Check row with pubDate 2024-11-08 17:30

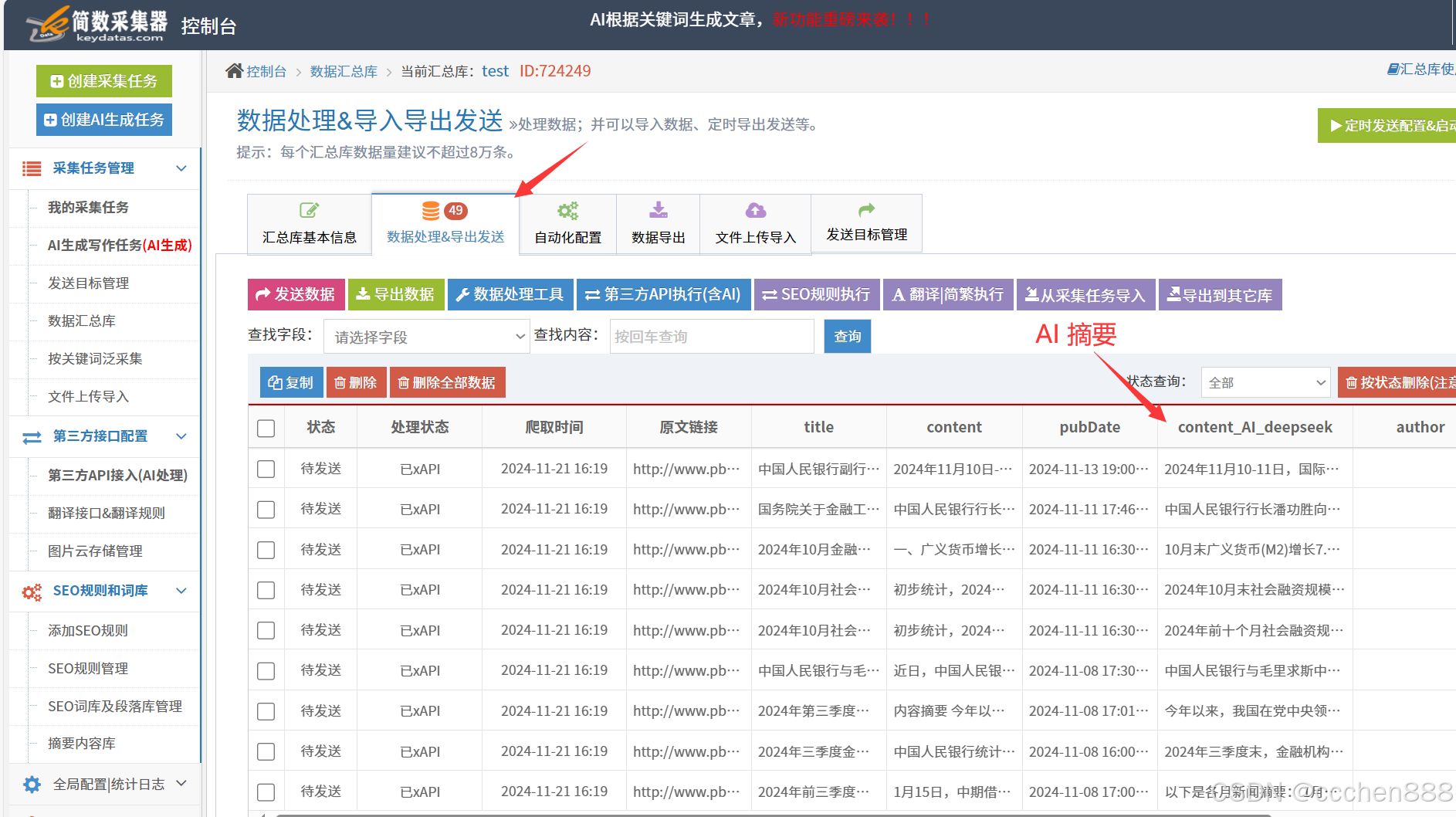[x=266, y=671]
